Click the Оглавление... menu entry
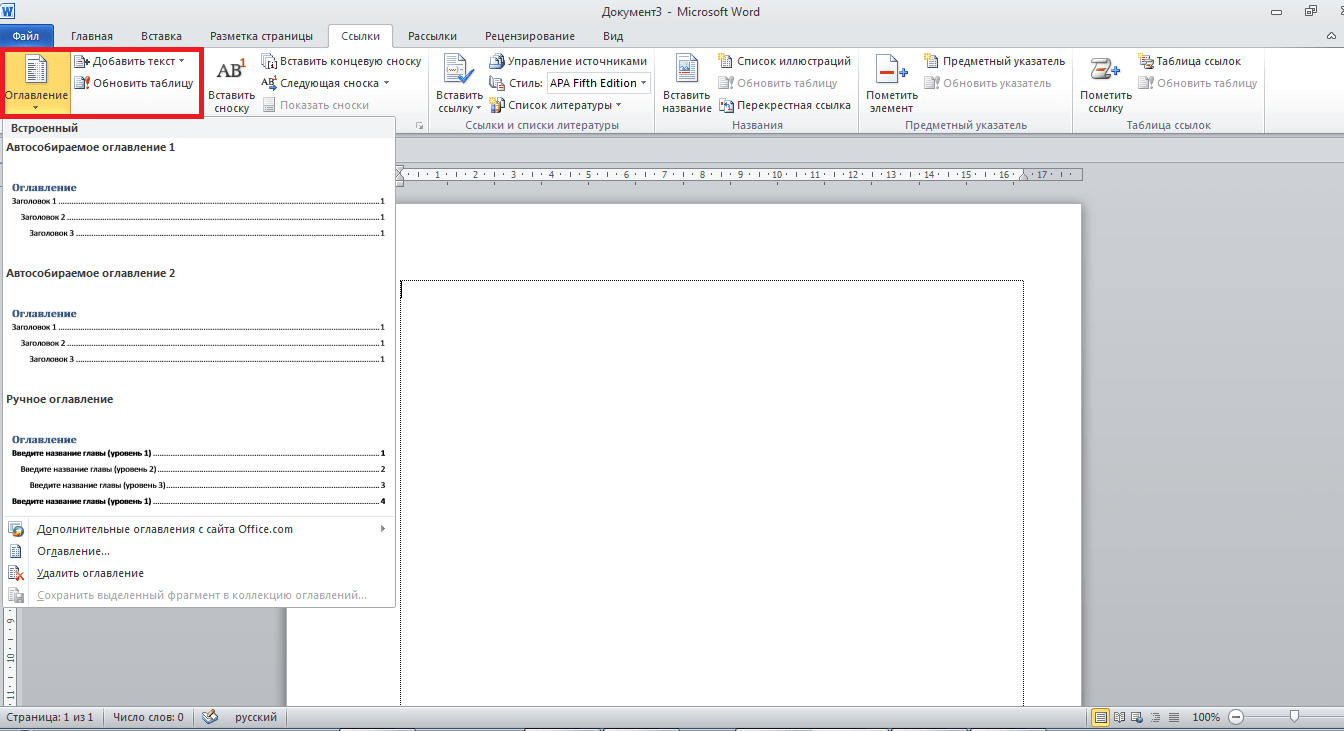Image resolution: width=1344 pixels, height=731 pixels. pos(198,551)
